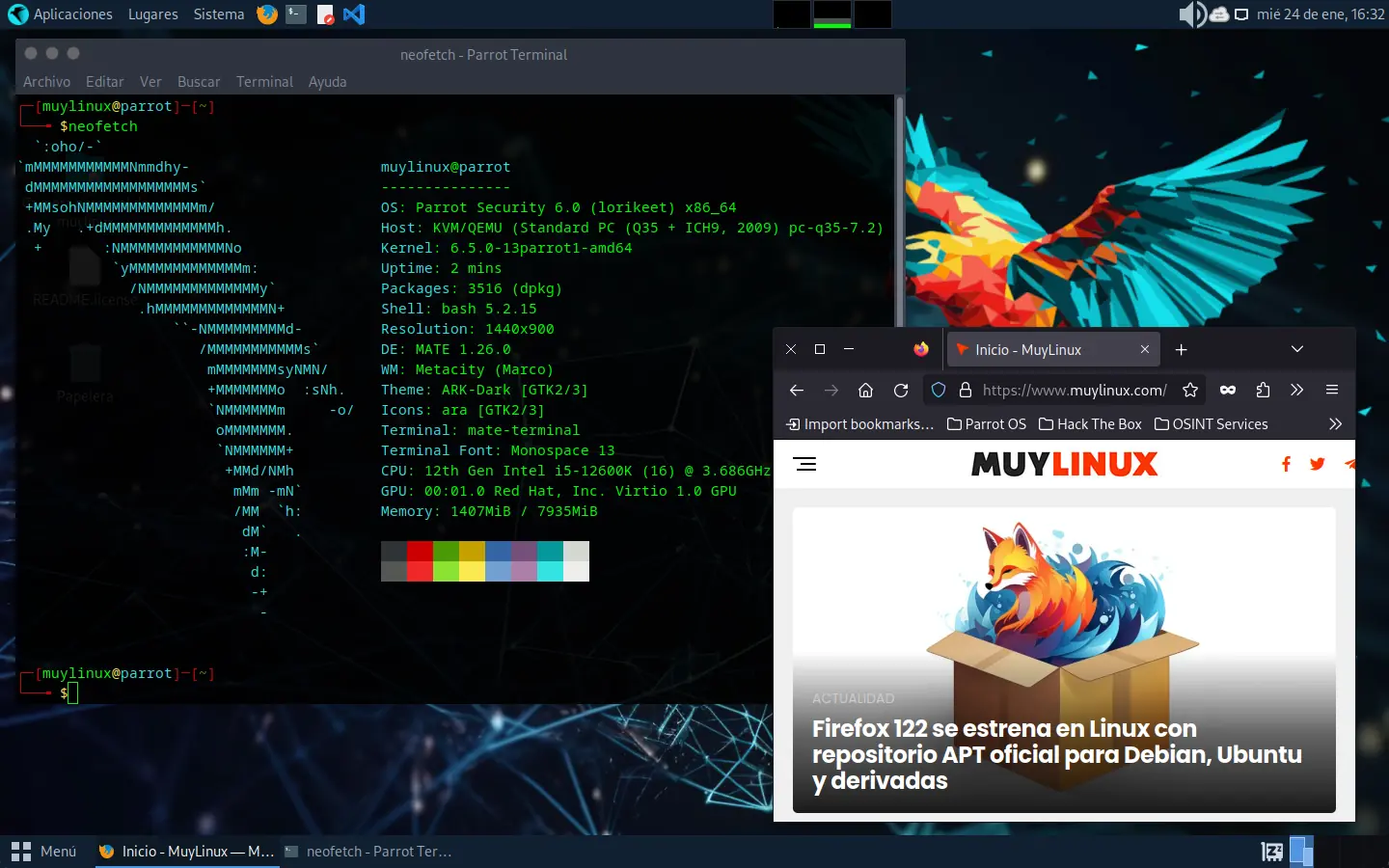Open the terminal Ayuda menu
Viewport: 1389px width, 868px height.
click(327, 82)
